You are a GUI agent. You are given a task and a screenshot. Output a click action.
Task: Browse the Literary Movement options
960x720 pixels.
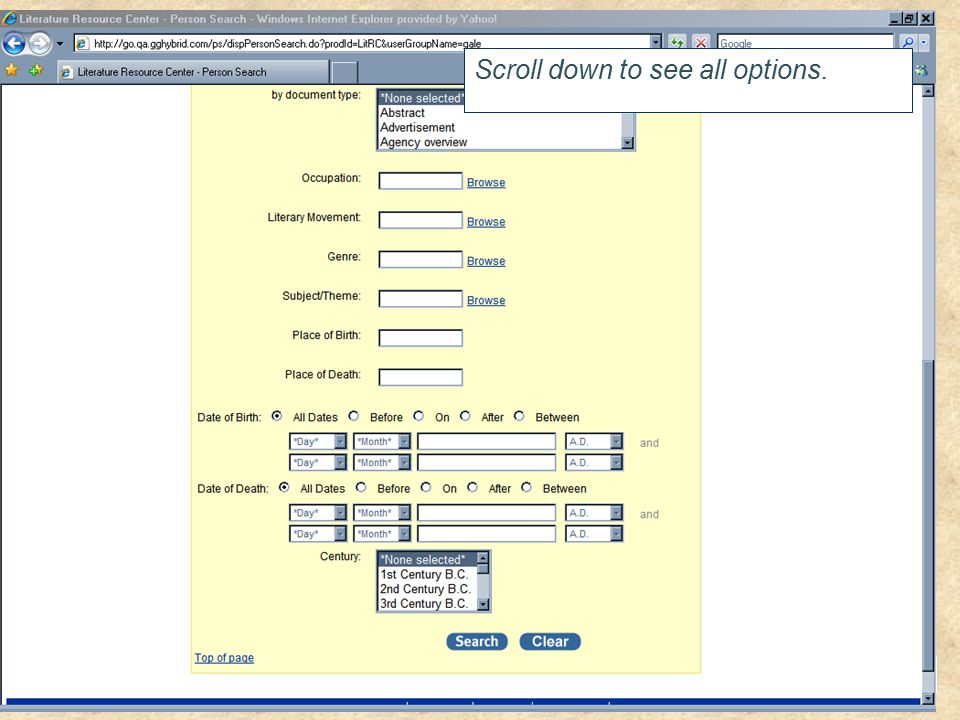click(486, 222)
